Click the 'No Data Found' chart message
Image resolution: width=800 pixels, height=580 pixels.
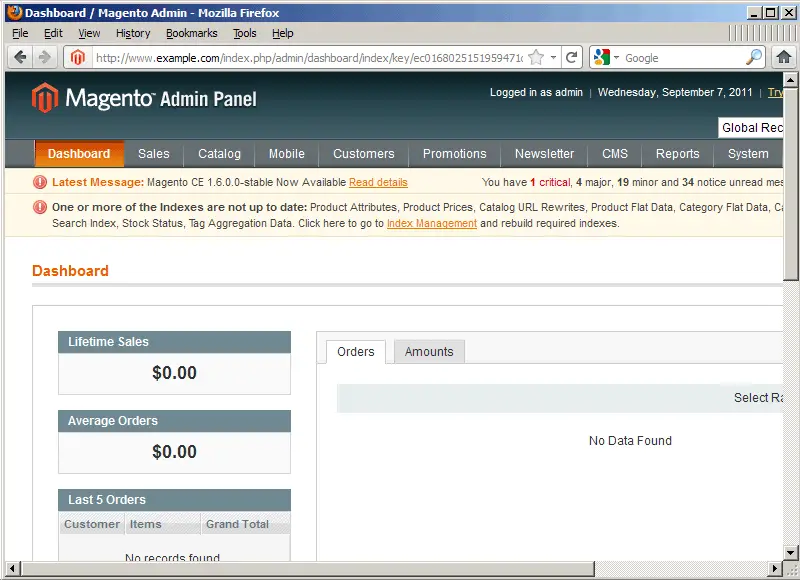(x=630, y=441)
